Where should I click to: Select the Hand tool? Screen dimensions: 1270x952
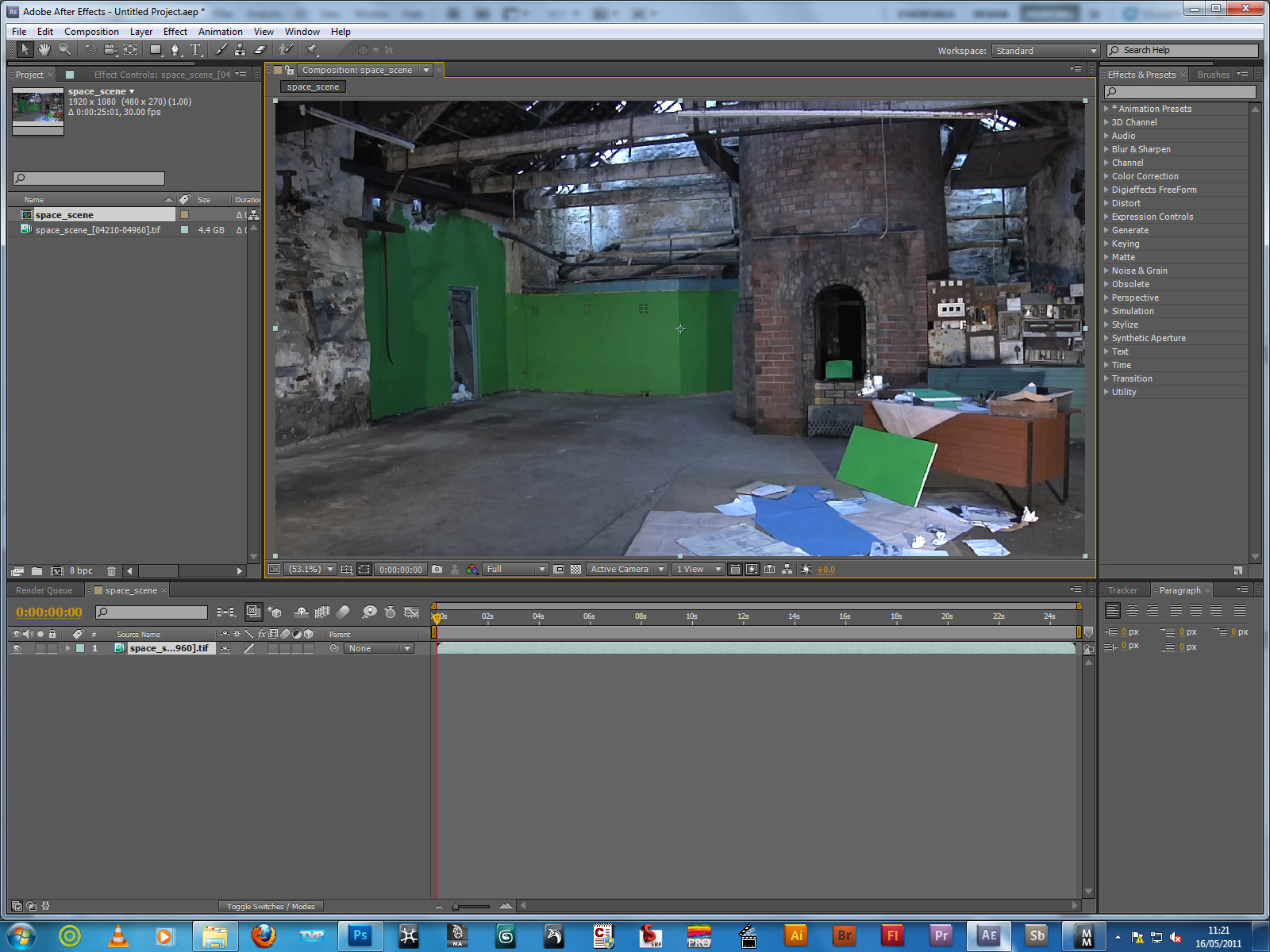[x=44, y=50]
